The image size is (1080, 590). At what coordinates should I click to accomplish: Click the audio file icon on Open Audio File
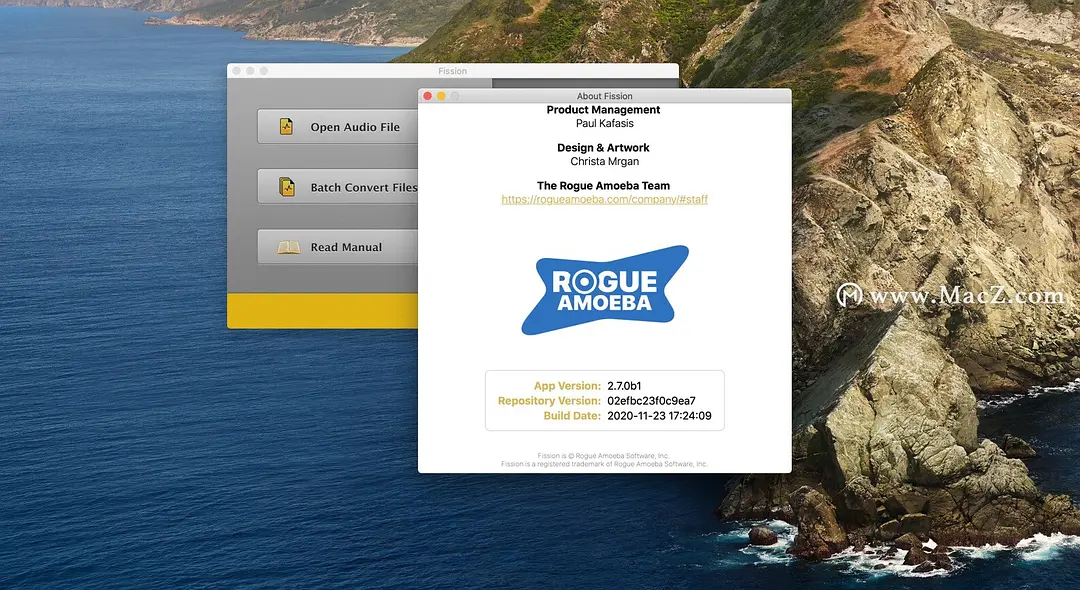(x=287, y=127)
